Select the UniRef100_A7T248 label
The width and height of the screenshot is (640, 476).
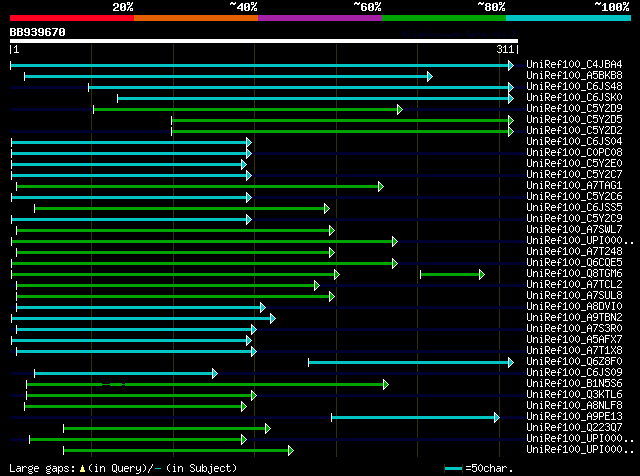coord(574,252)
